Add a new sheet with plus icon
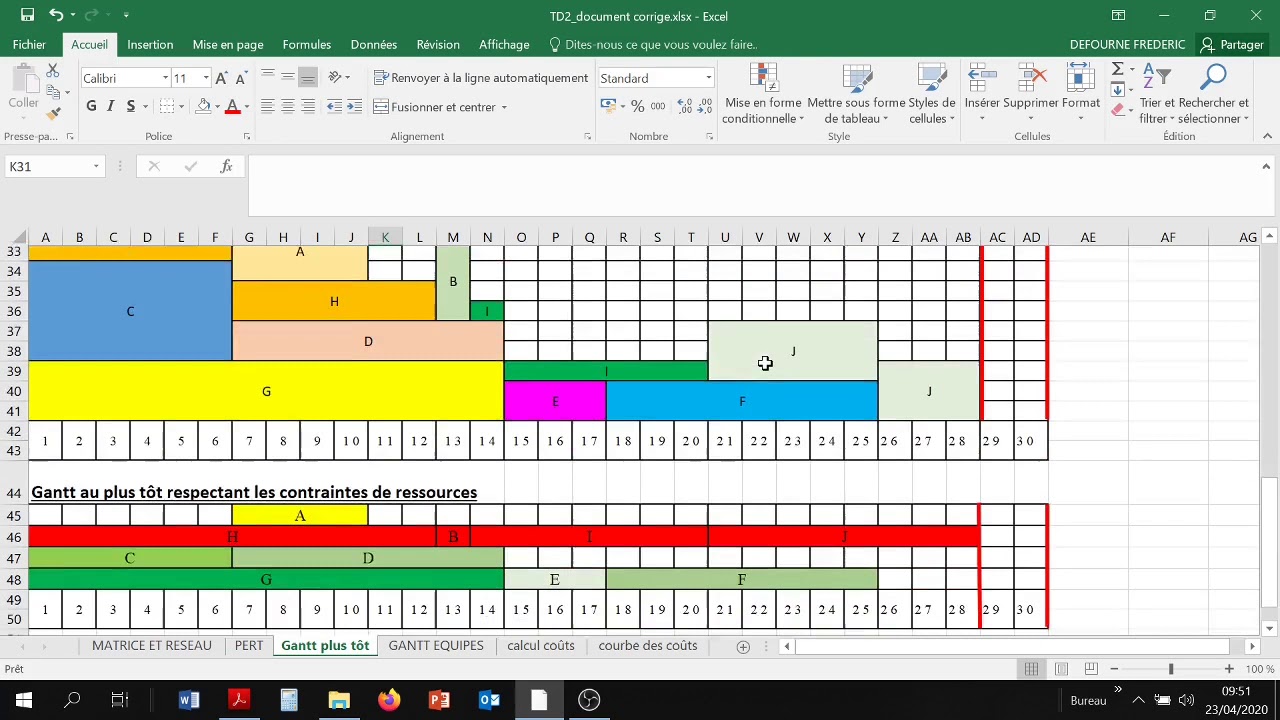This screenshot has height=720, width=1280. coord(743,646)
